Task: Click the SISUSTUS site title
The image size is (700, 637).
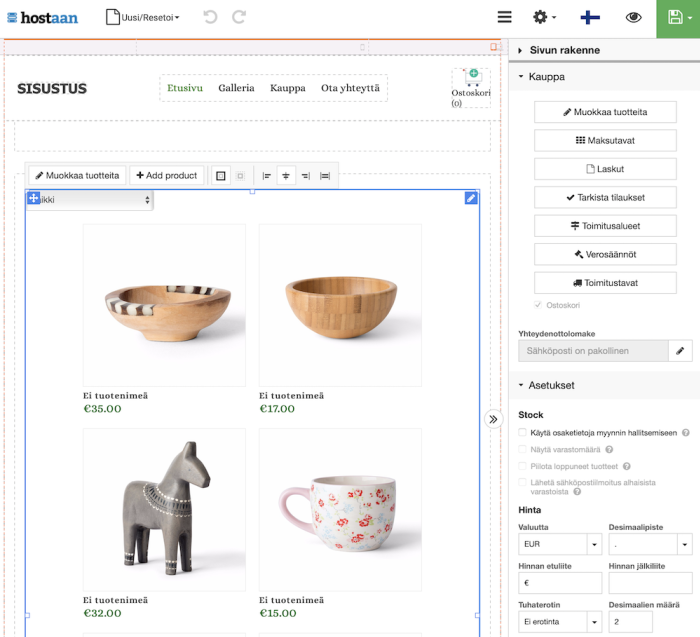Action: point(52,88)
